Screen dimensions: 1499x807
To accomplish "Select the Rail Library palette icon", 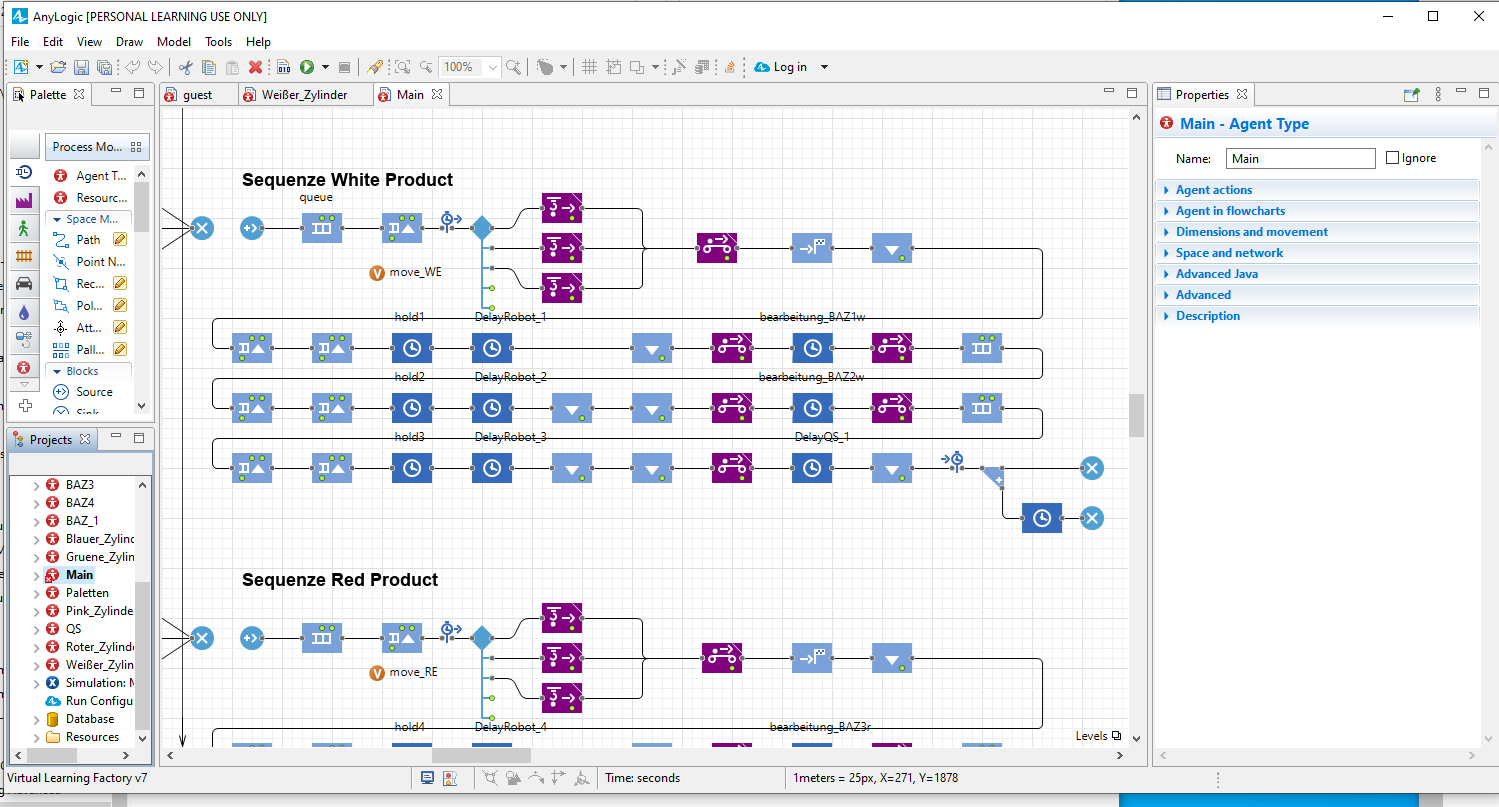I will point(24,256).
